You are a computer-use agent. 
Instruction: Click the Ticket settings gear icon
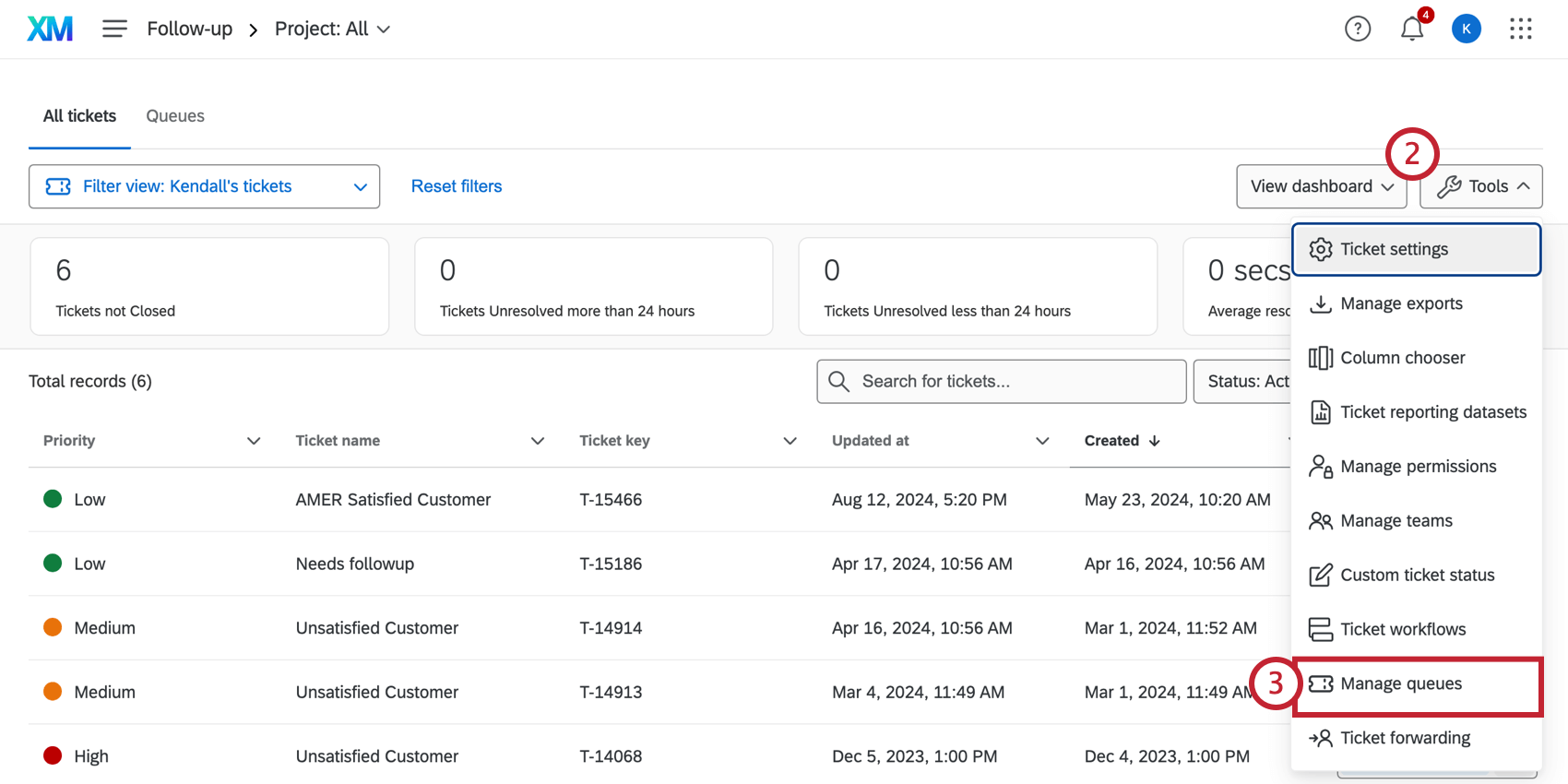(x=1321, y=250)
